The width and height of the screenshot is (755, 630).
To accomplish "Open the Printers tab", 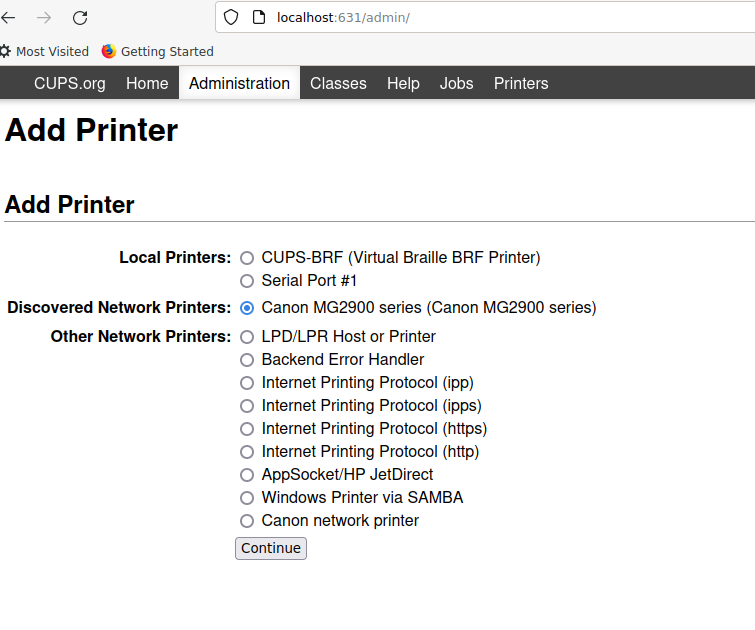I will (521, 83).
